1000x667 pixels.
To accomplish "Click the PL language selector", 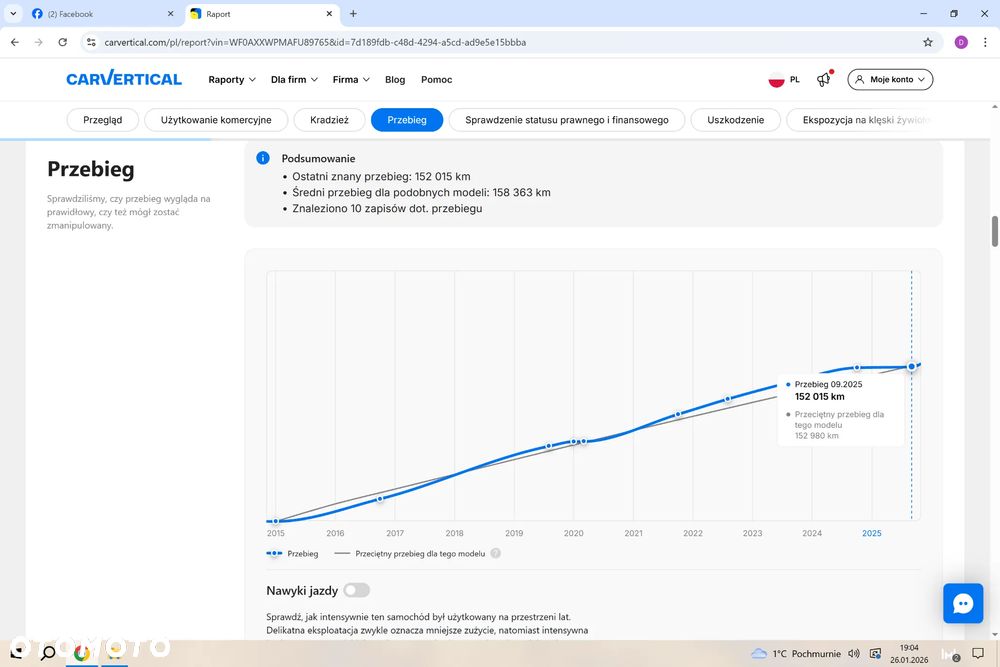I will tap(794, 80).
